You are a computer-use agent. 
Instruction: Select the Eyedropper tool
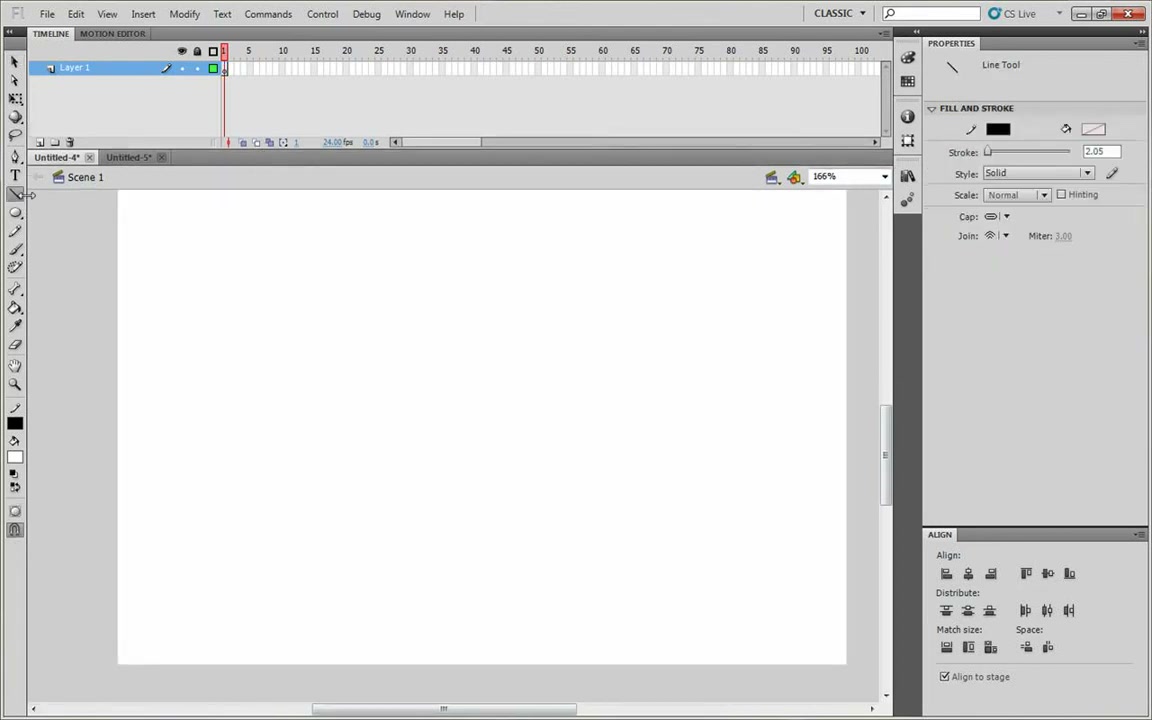pos(15,325)
